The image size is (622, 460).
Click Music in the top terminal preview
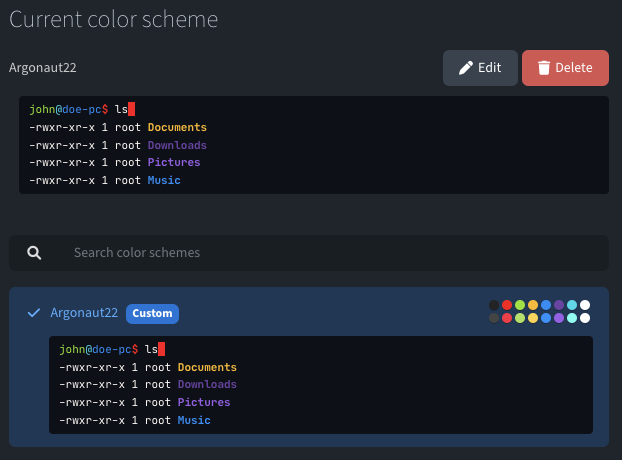tap(164, 180)
